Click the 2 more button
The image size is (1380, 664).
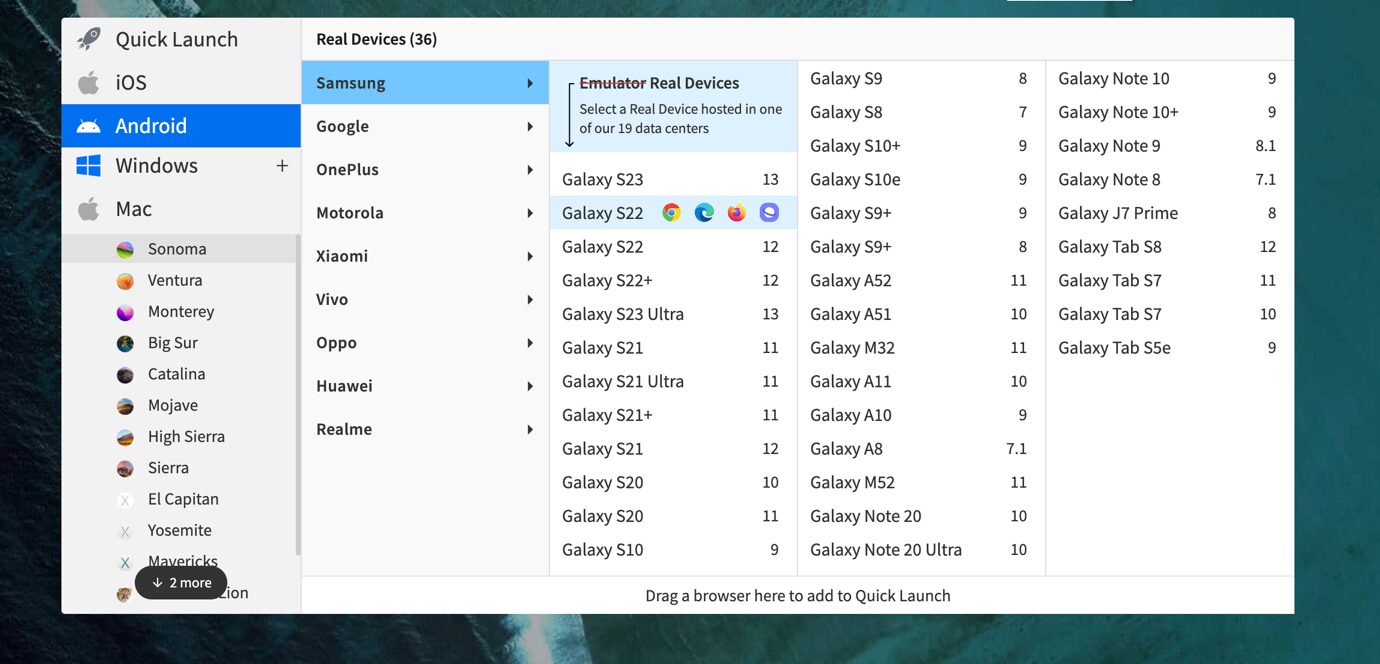tap(181, 582)
